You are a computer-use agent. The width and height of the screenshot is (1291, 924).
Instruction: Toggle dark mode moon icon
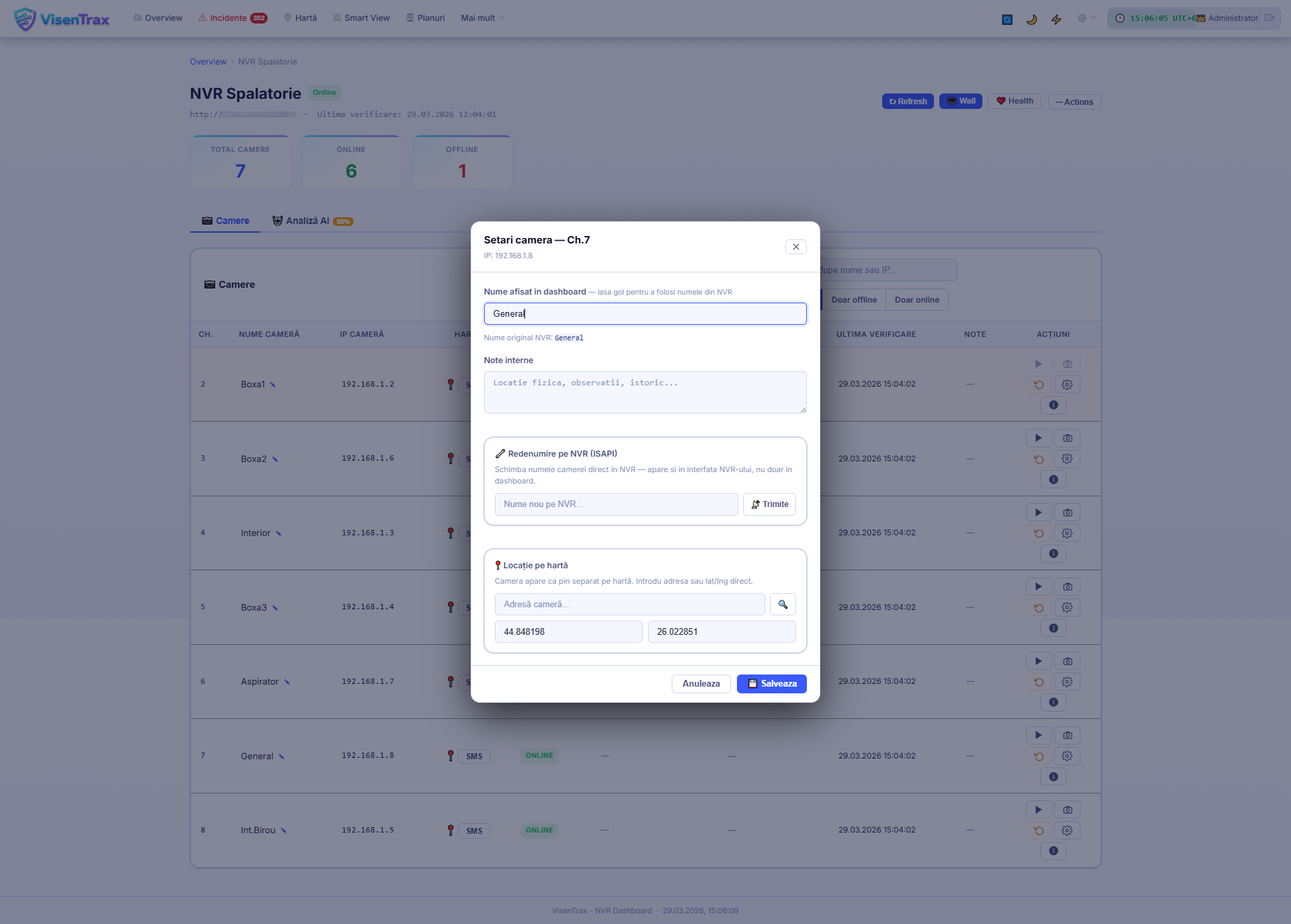(1031, 19)
